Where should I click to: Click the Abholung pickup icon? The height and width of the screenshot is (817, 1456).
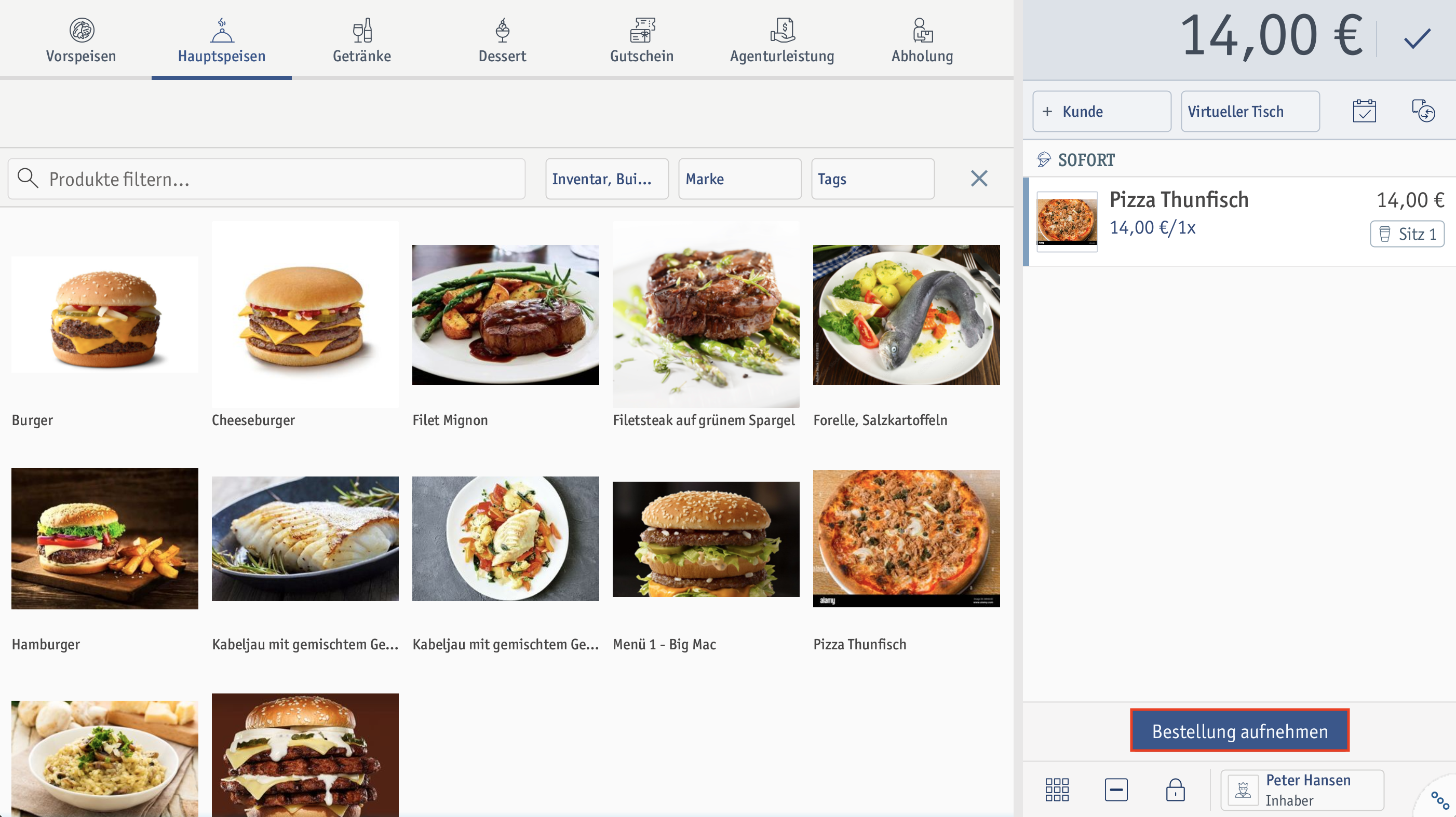922,30
